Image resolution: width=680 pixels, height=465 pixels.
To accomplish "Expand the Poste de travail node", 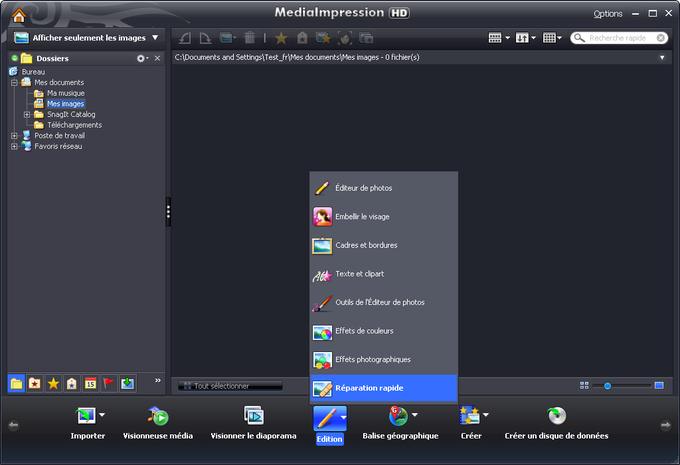I will pos(14,136).
